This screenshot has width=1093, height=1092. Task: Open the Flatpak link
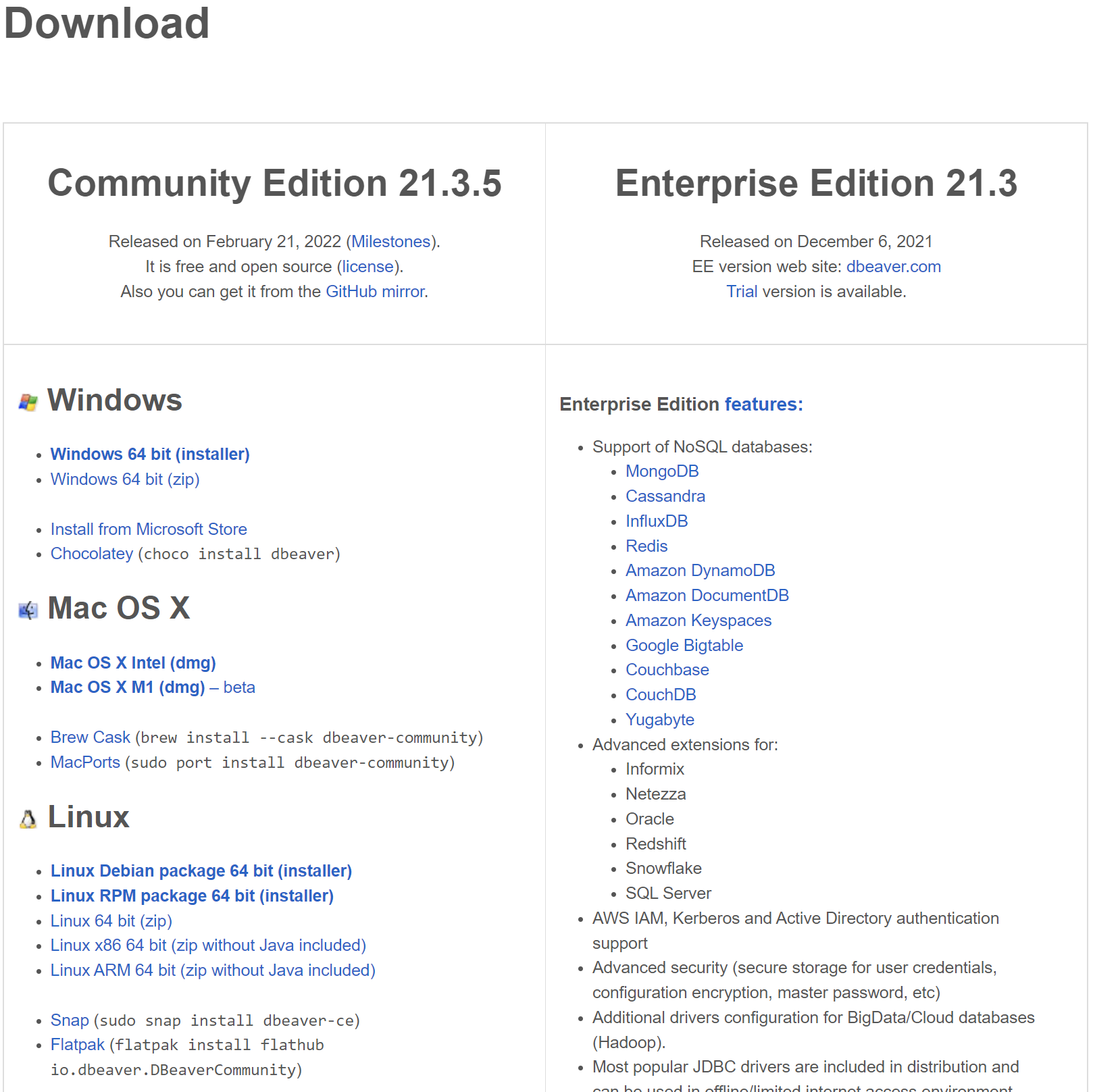pyautogui.click(x=78, y=1045)
